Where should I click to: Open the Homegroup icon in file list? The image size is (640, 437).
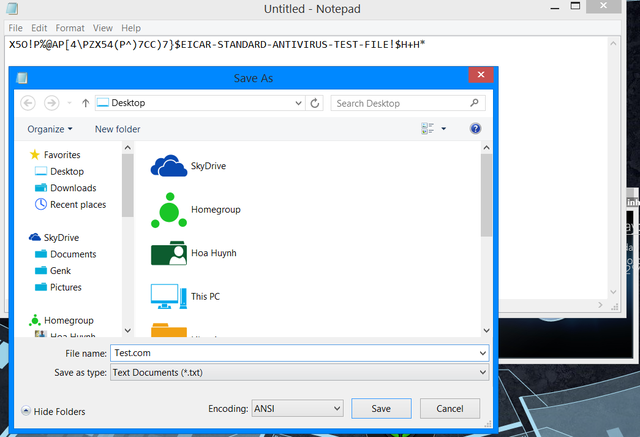(x=169, y=210)
